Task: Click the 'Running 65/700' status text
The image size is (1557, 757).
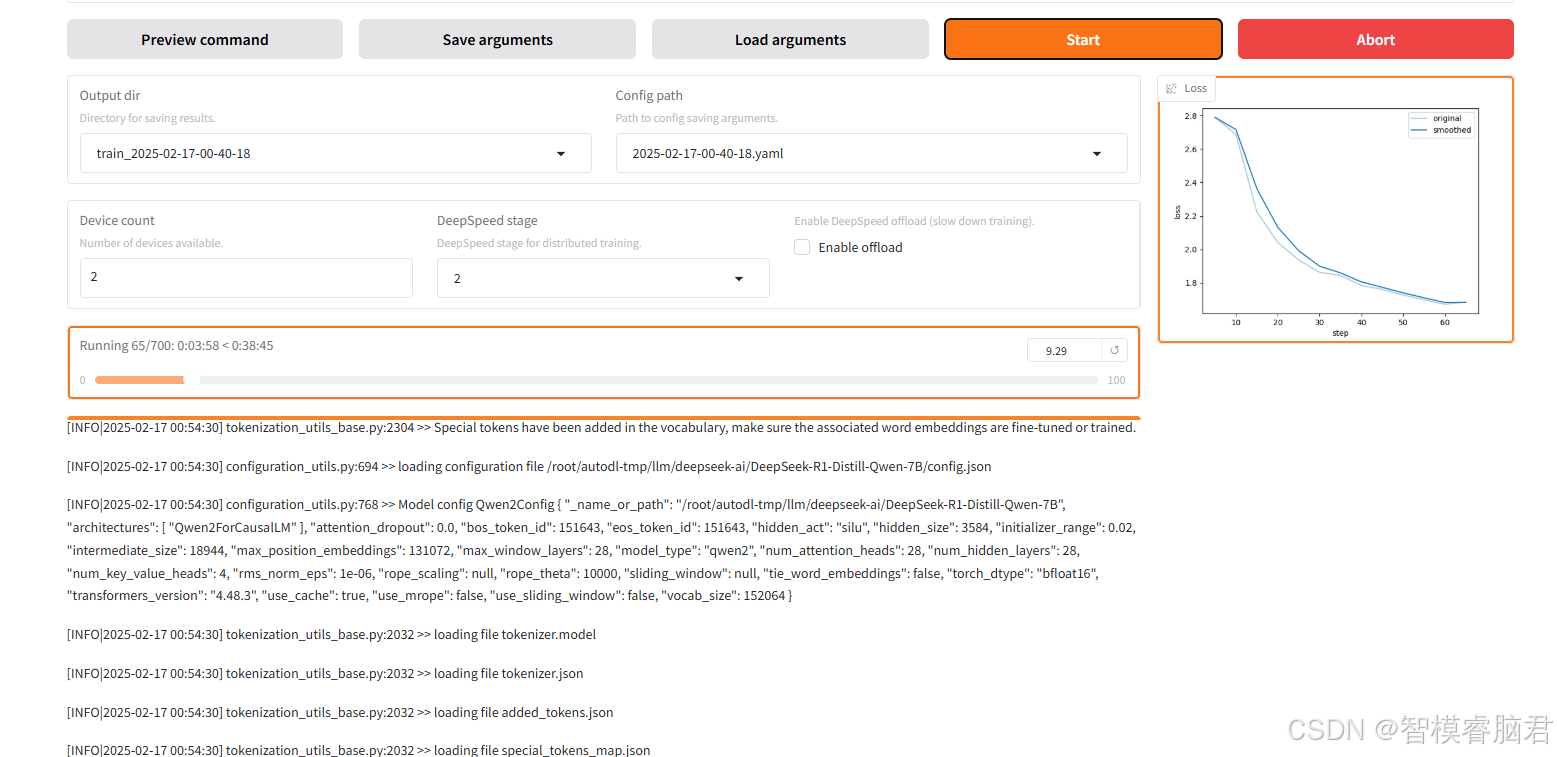Action: (176, 345)
